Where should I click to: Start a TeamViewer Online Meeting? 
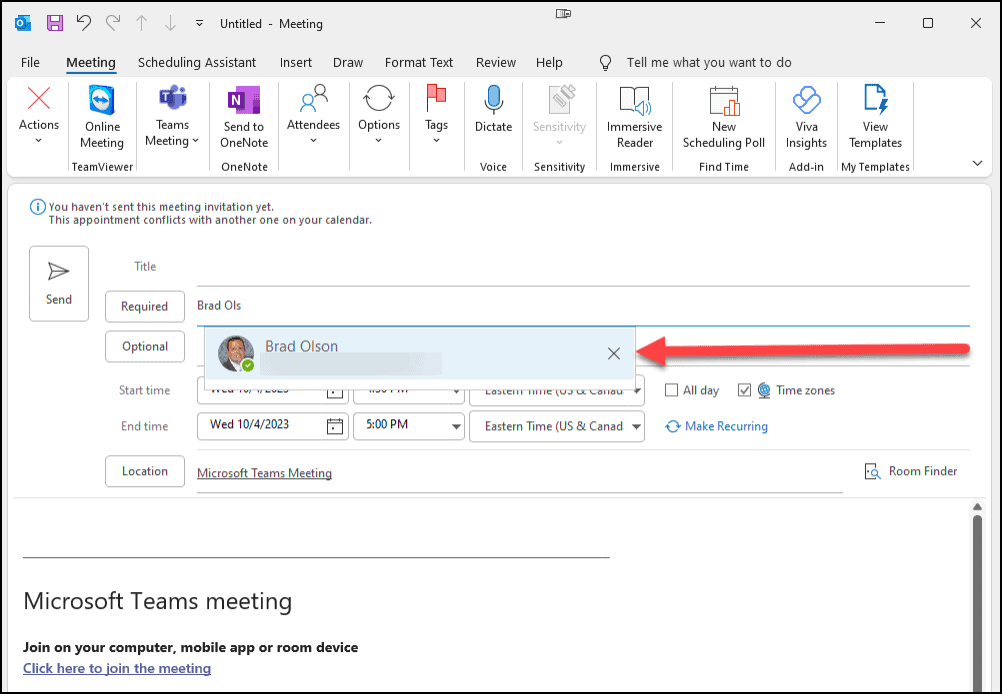[102, 118]
